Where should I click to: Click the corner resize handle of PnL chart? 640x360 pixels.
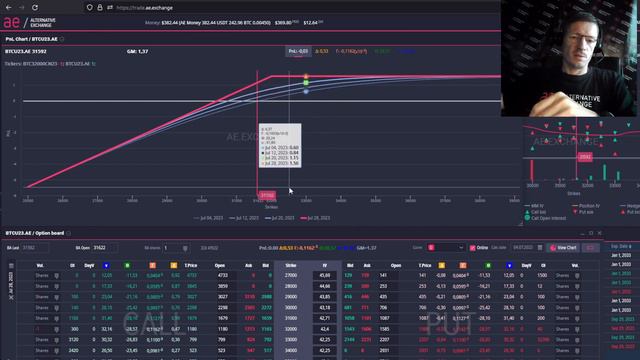tap(520, 223)
